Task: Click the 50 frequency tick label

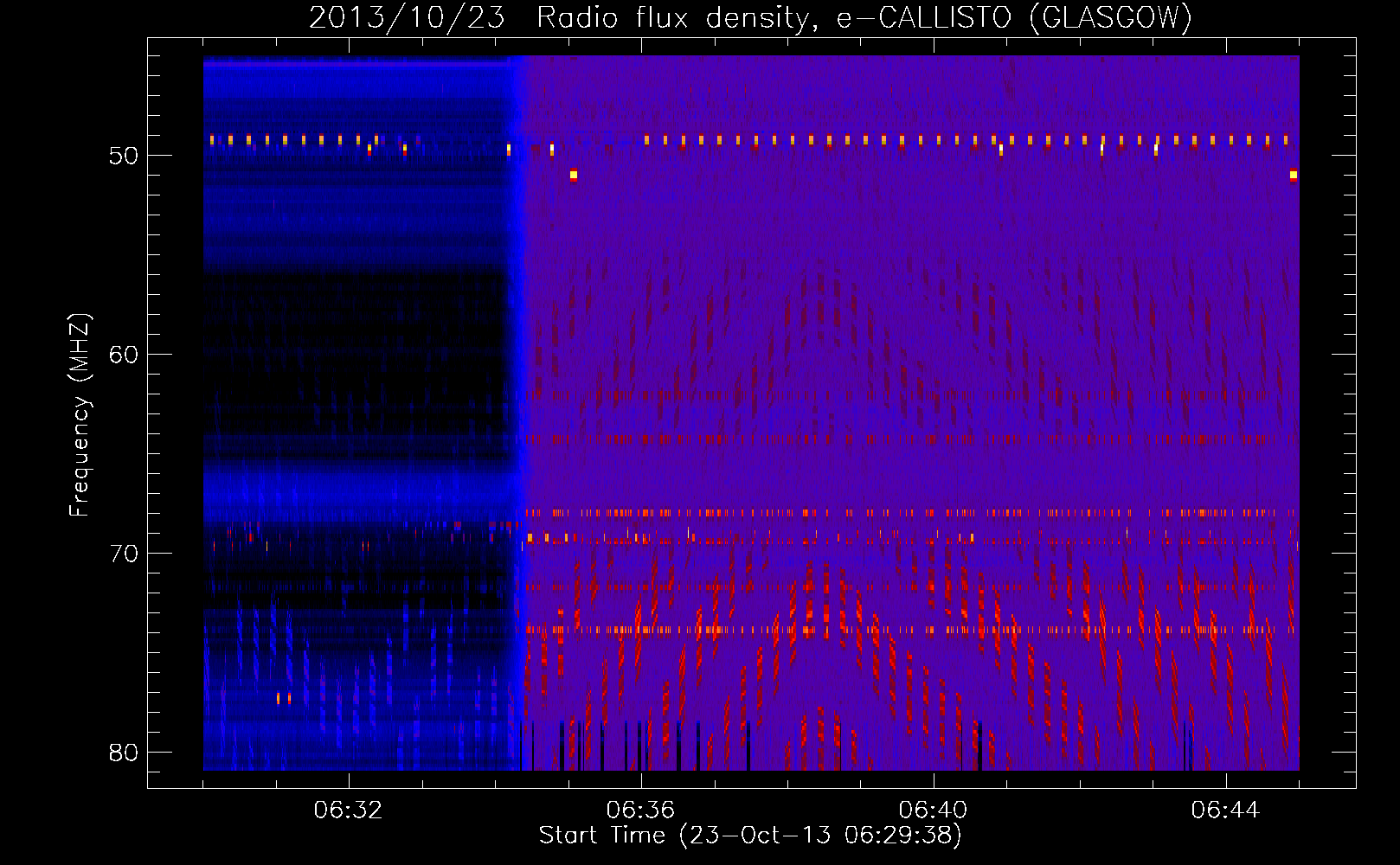Action: [x=125, y=156]
